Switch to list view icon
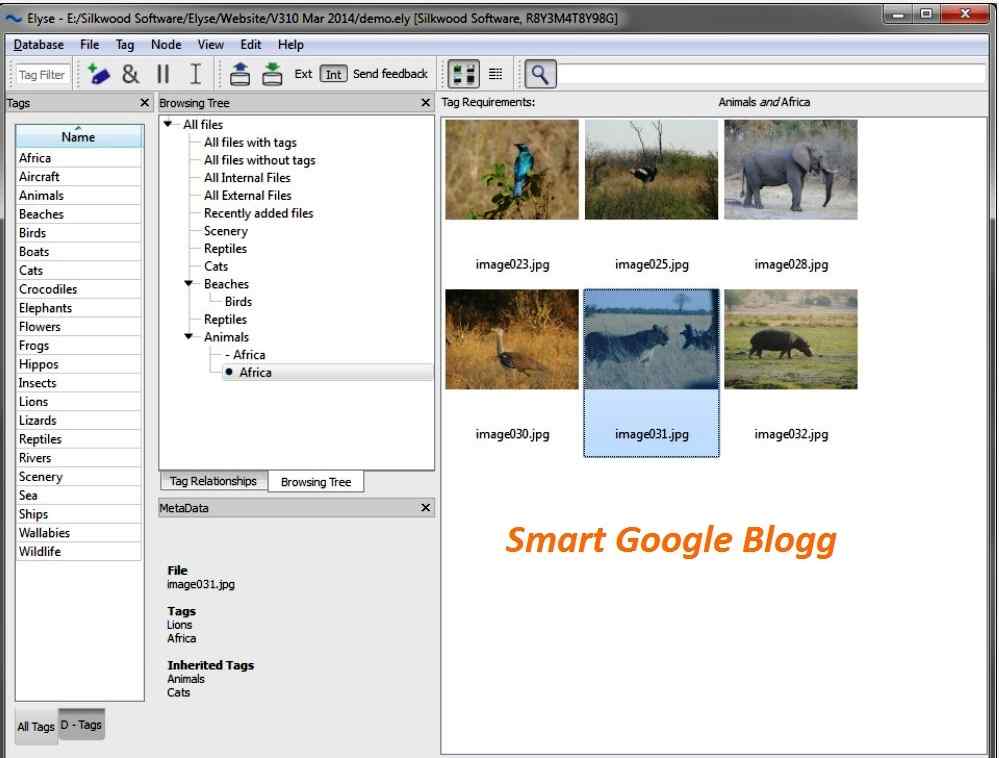Viewport: 999px width, 758px height. (496, 72)
